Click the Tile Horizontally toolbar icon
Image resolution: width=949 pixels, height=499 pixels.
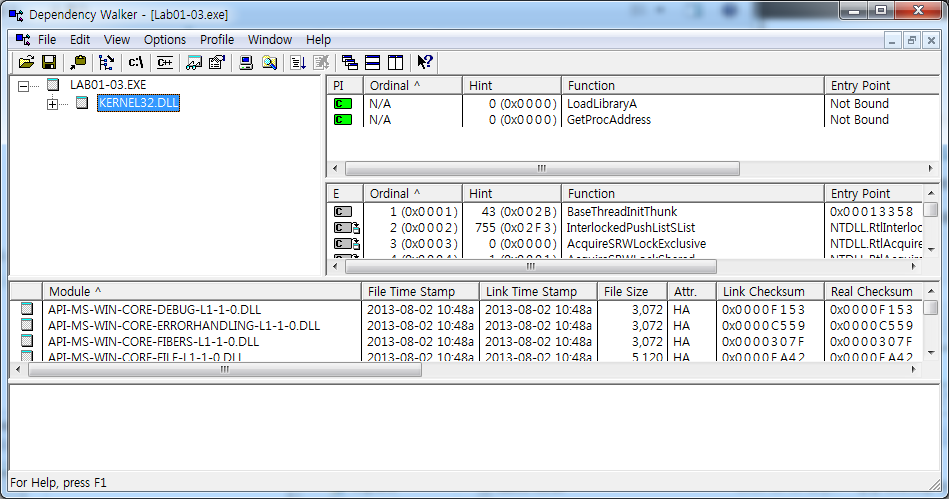372,62
